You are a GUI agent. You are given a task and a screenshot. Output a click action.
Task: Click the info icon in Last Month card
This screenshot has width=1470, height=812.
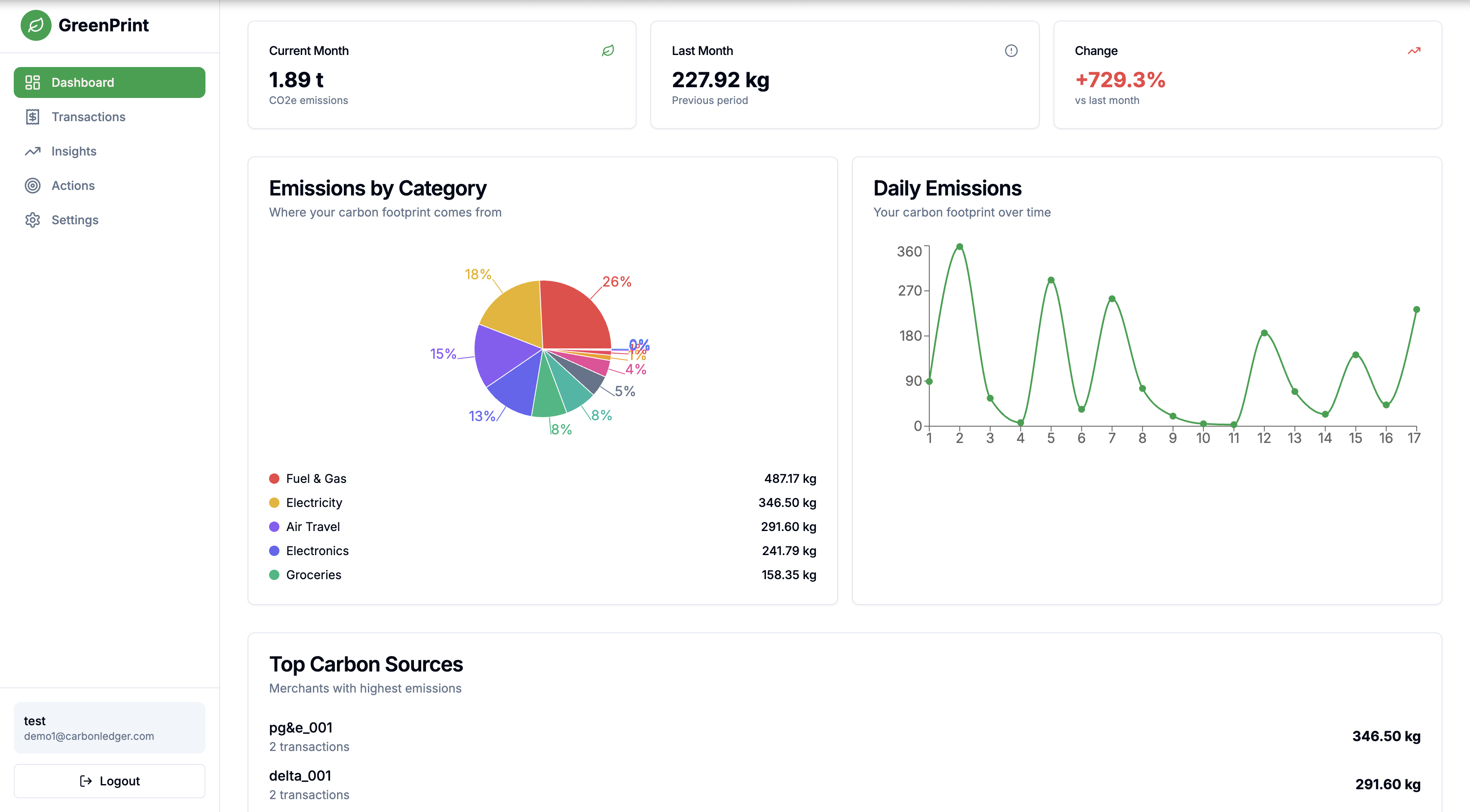(x=1011, y=51)
